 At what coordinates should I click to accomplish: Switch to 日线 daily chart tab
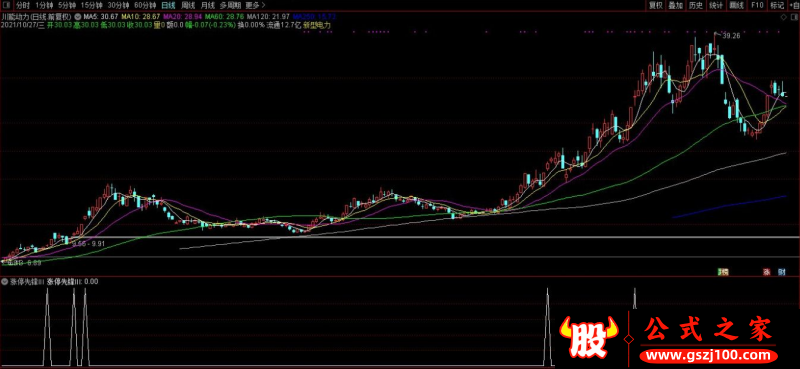(167, 6)
